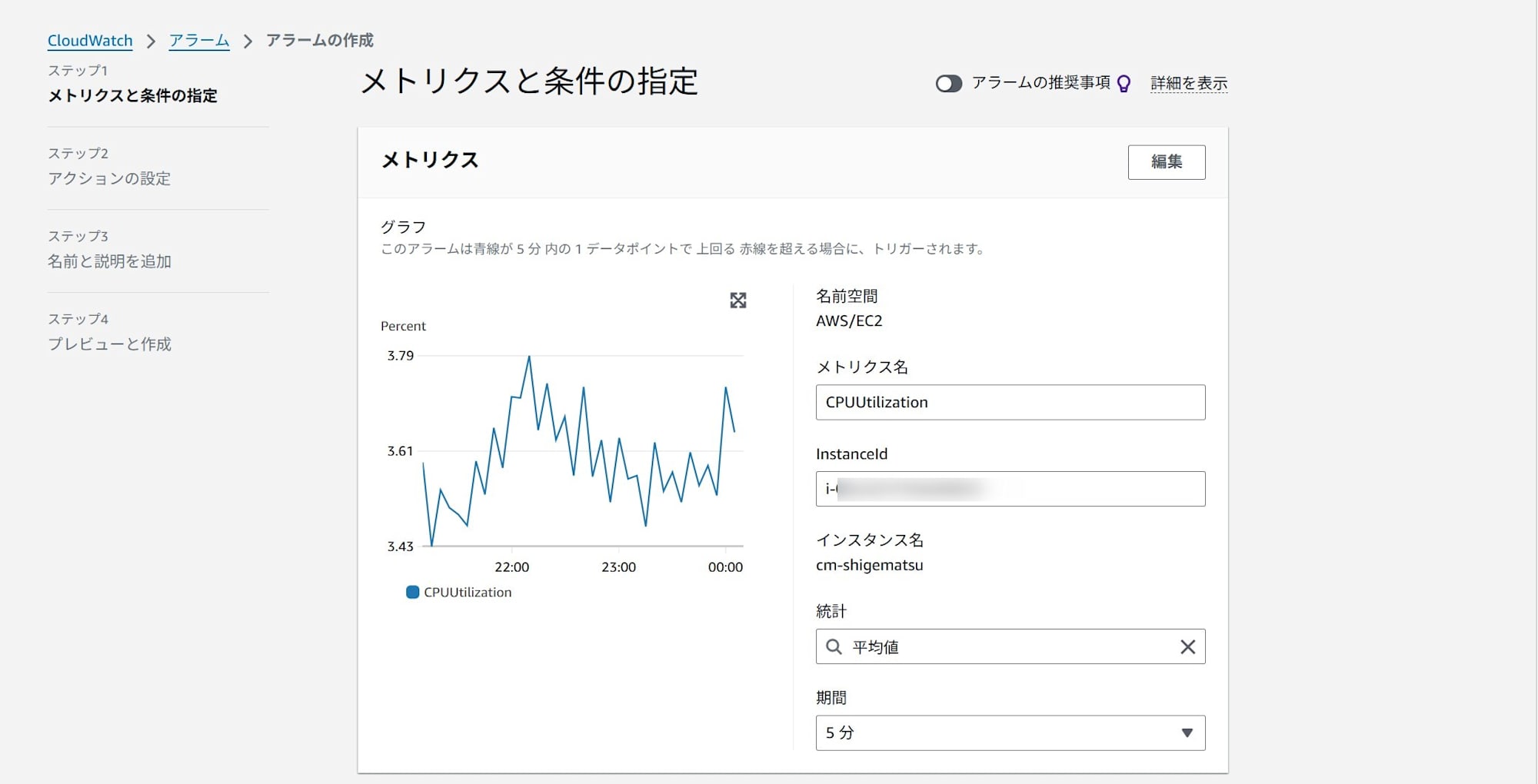Click the 00:00 axis label
The image size is (1538, 784).
725,567
